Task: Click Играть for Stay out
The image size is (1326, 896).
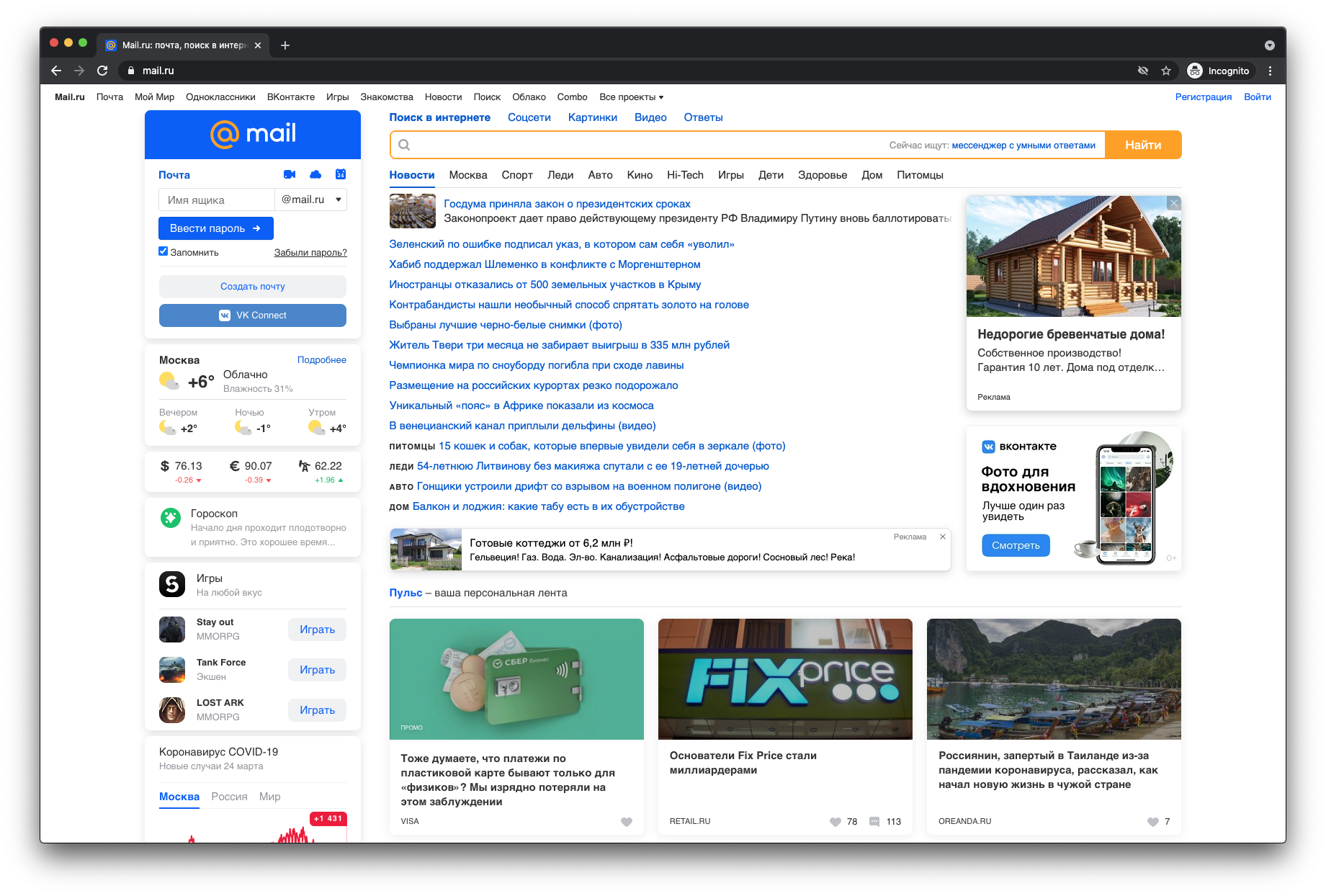Action: (318, 630)
